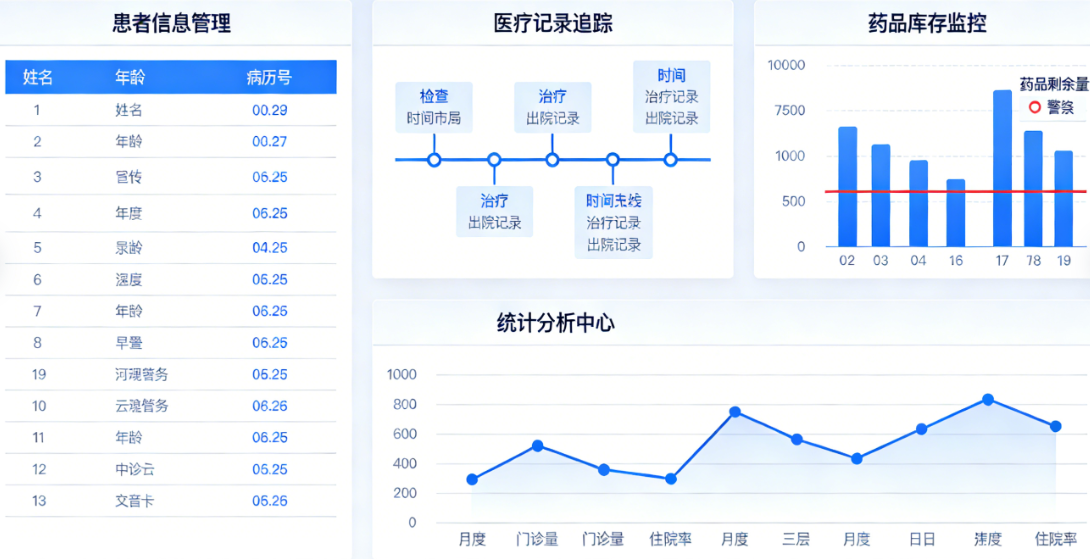Click the 三层 x-axis label

pyautogui.click(x=796, y=539)
